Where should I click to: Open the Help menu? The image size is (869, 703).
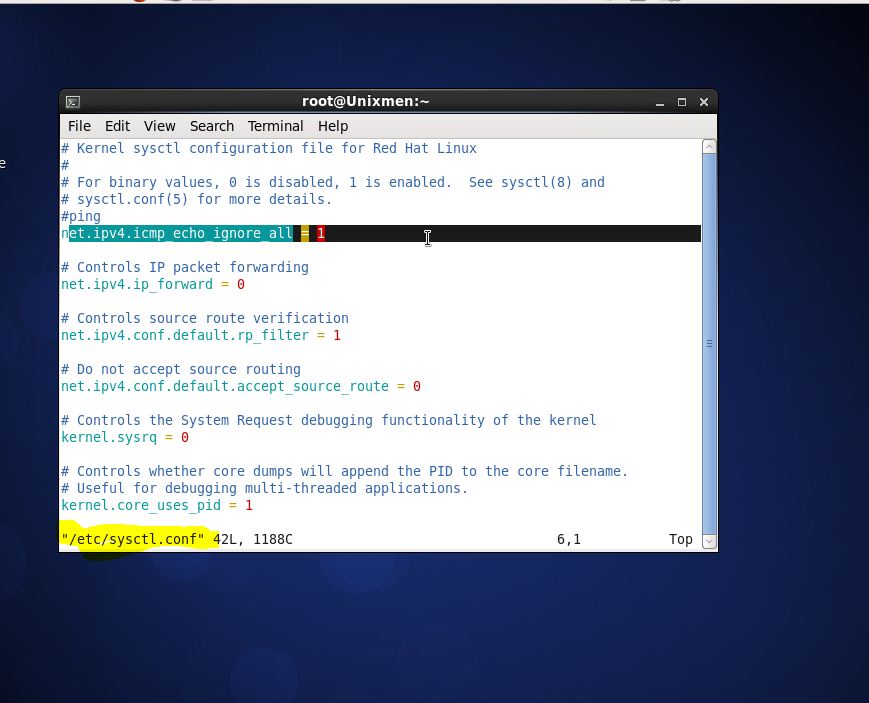333,126
